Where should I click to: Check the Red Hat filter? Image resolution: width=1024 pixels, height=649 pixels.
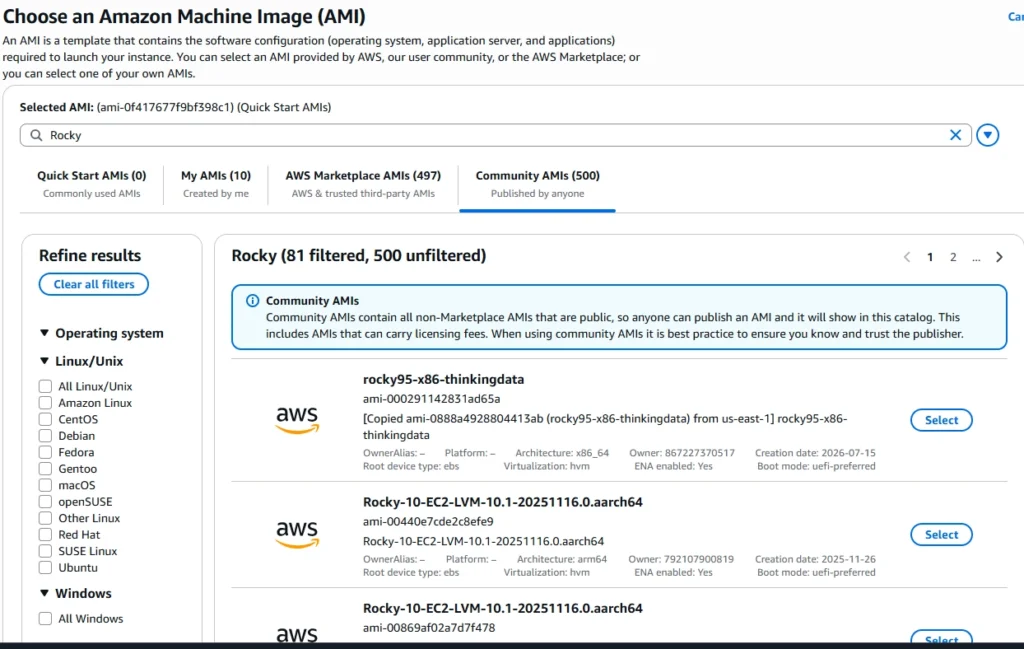pyautogui.click(x=45, y=534)
